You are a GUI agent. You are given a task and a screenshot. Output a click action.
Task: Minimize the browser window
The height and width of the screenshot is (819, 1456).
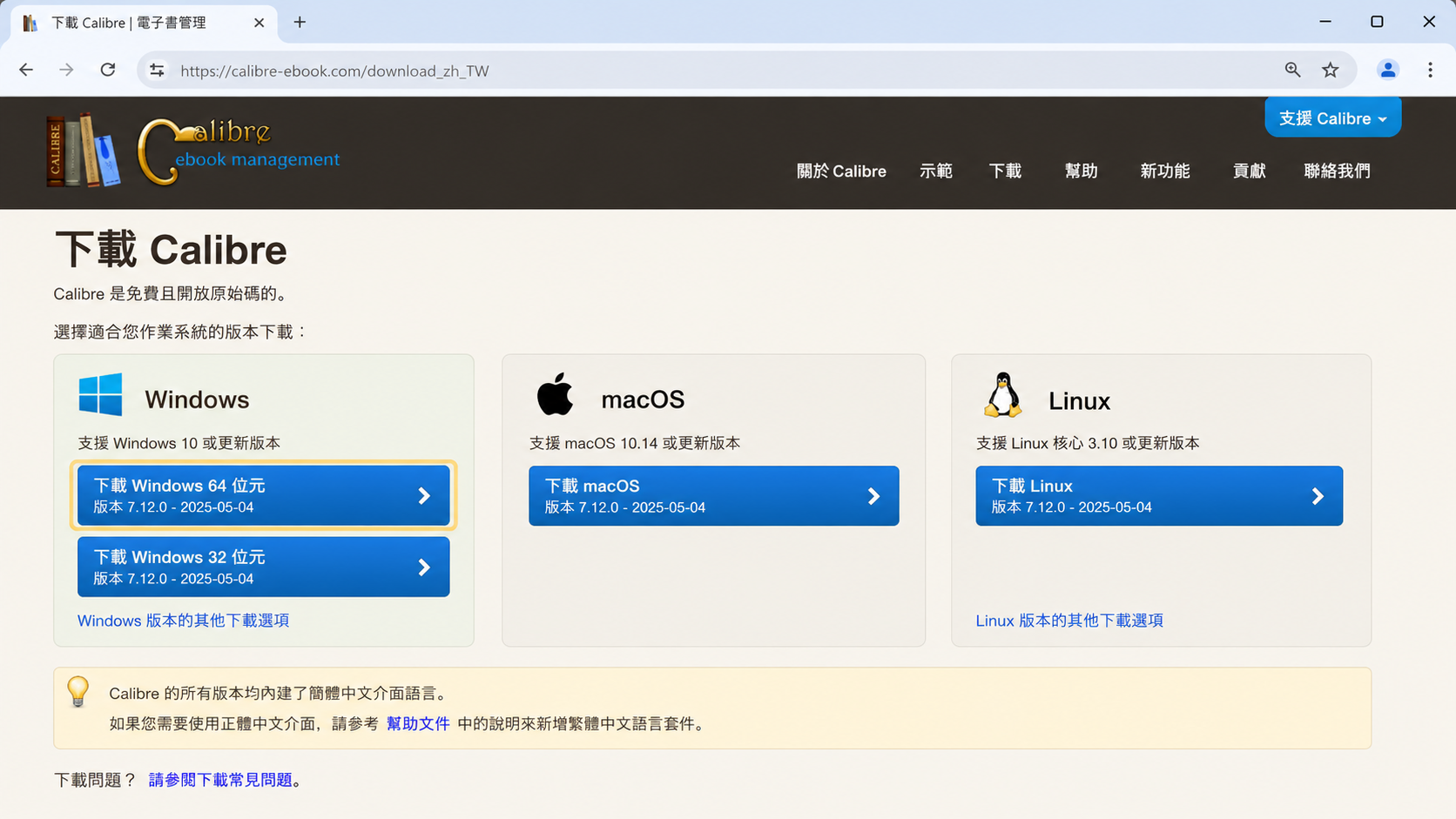[1325, 22]
